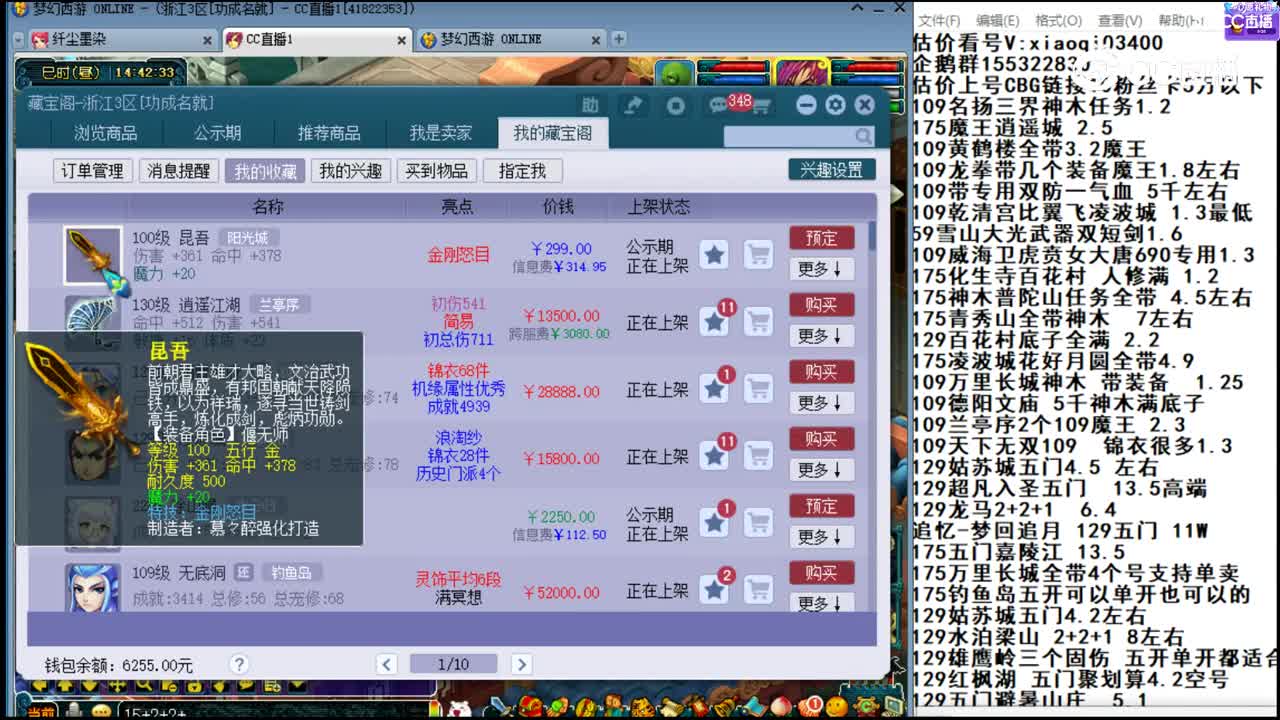Toggle favorite star for ¥13500.00 item
1280x720 pixels.
[714, 322]
